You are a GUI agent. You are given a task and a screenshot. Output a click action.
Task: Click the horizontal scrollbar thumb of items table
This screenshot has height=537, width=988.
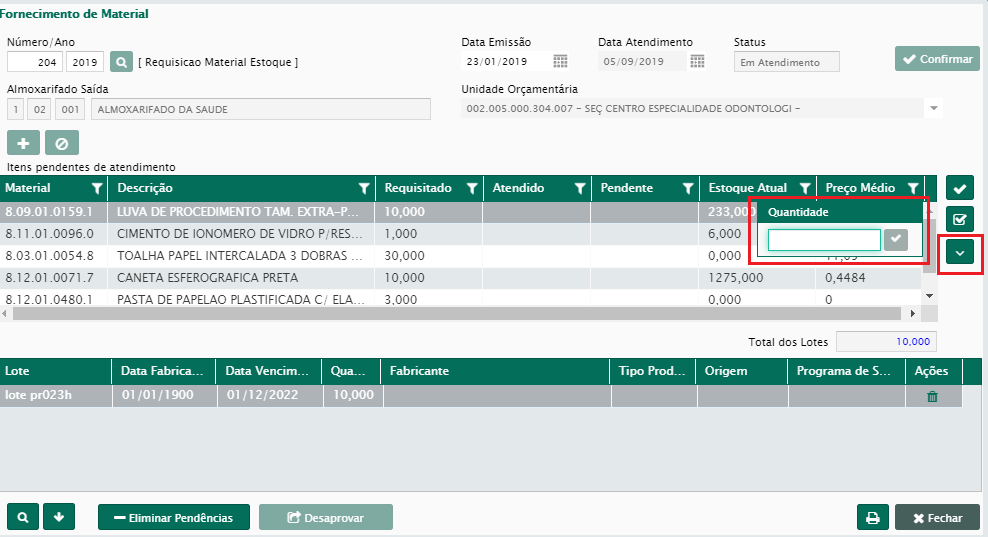457,313
